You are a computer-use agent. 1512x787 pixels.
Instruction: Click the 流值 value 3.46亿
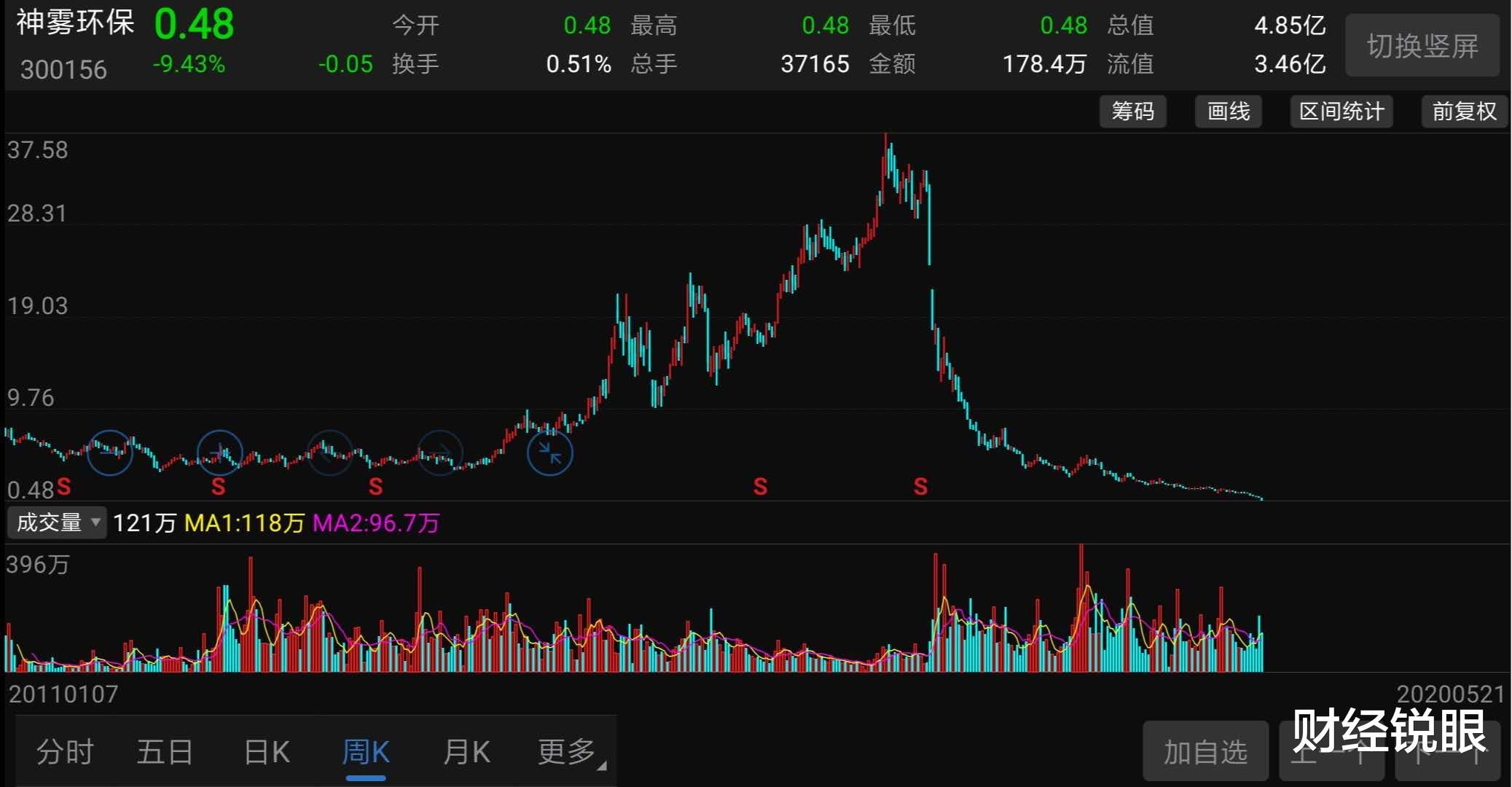click(1290, 64)
